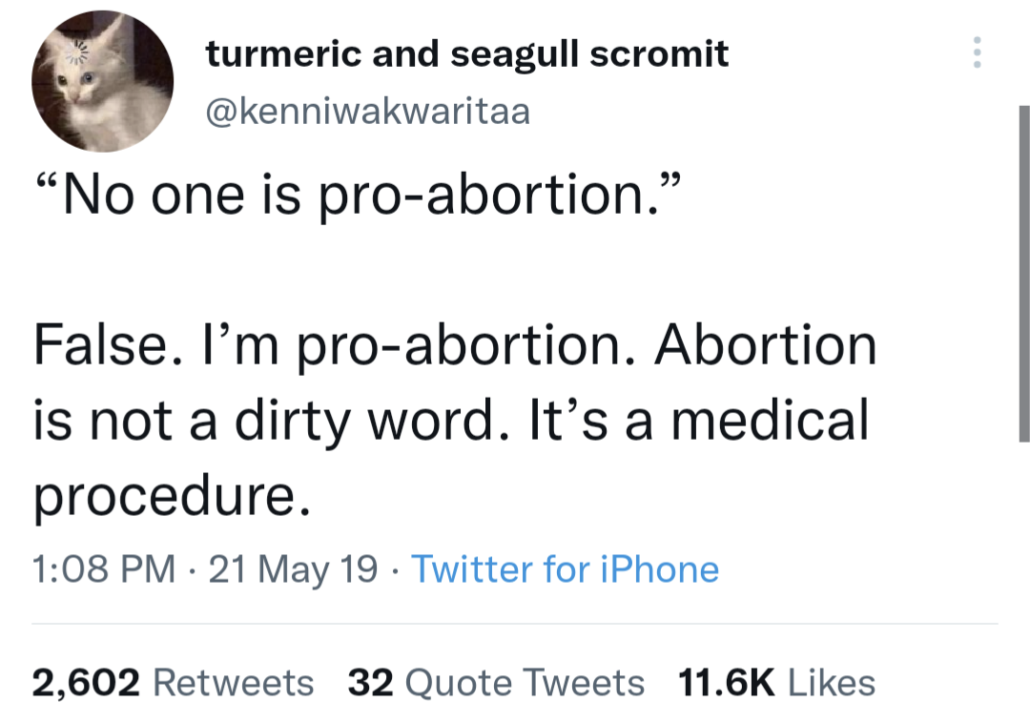
Task: Click the word "medical" in the tweet
Action: tap(769, 422)
